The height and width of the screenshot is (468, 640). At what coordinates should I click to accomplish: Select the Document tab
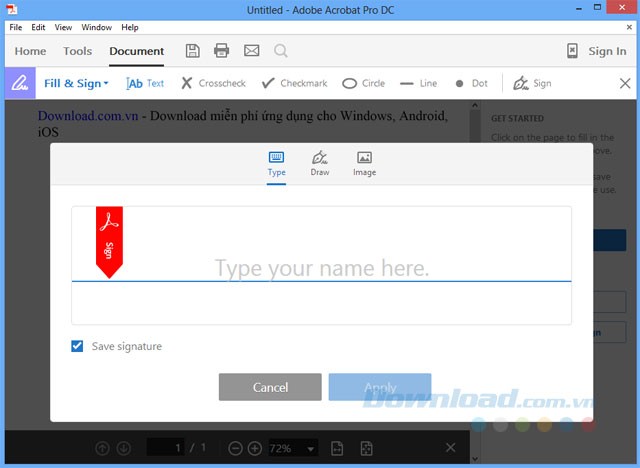(136, 51)
